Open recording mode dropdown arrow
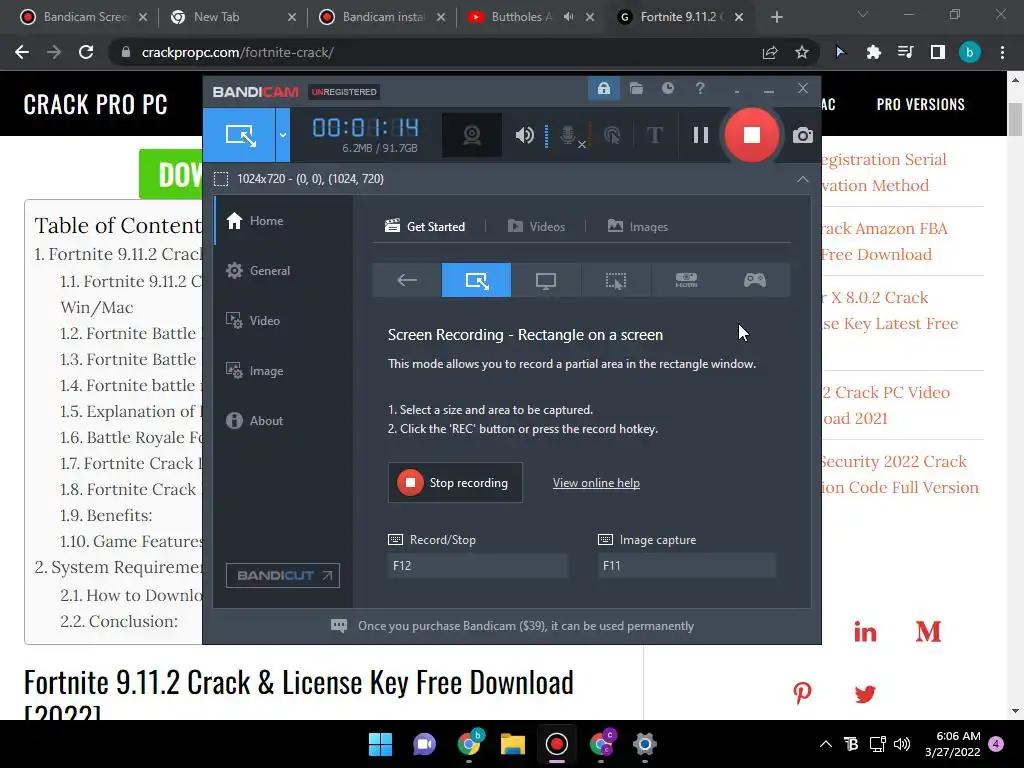 (283, 135)
